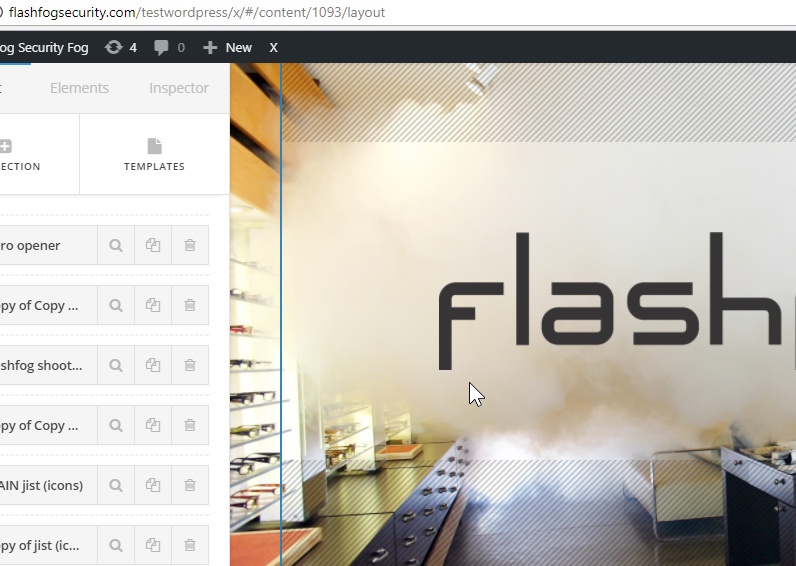Switch to the Inspector tab

(x=179, y=88)
